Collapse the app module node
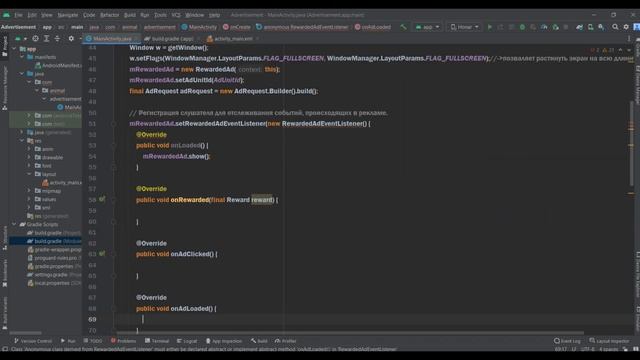Image resolution: width=640 pixels, height=360 pixels. 14,49
